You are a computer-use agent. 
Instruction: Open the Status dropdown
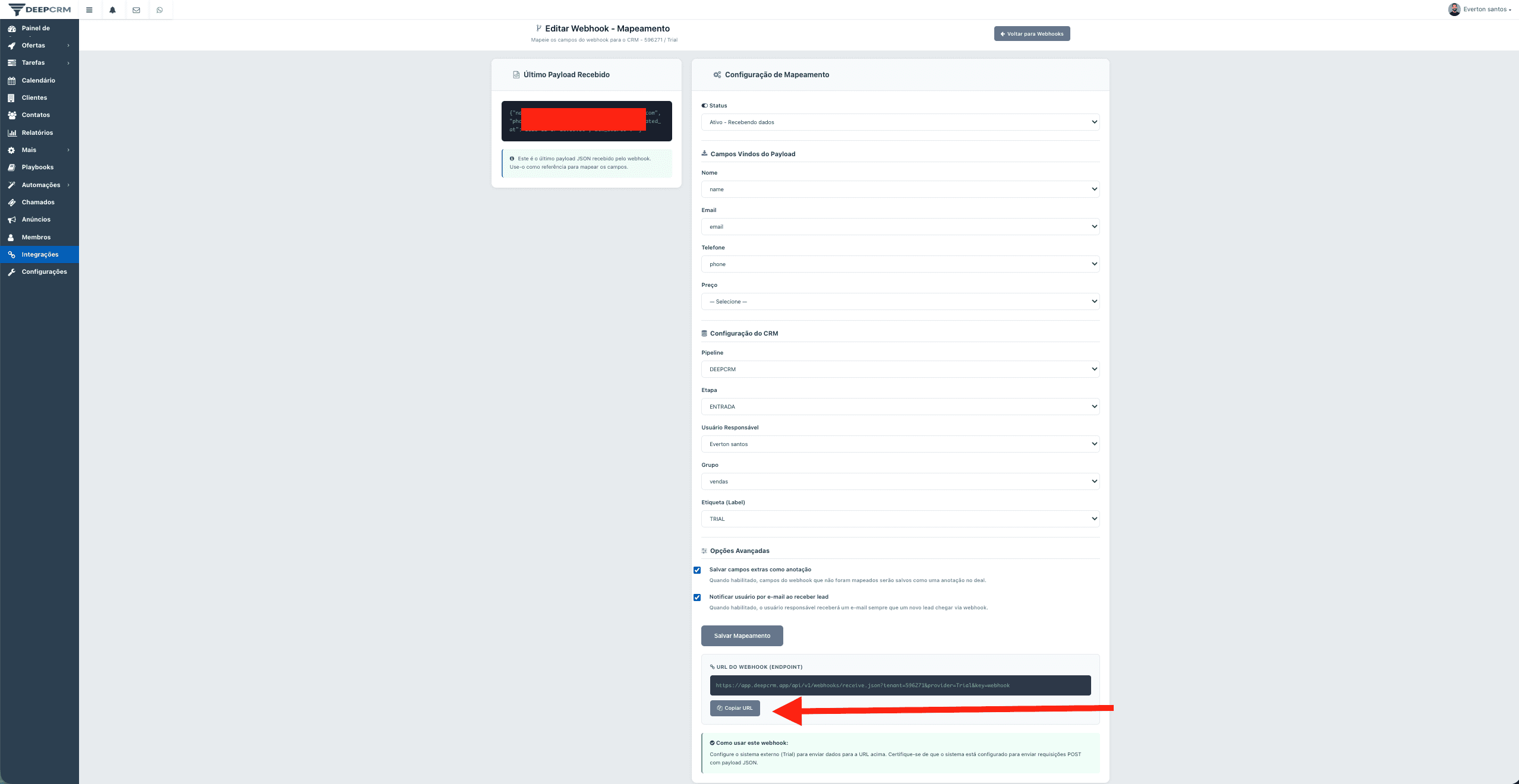tap(899, 122)
